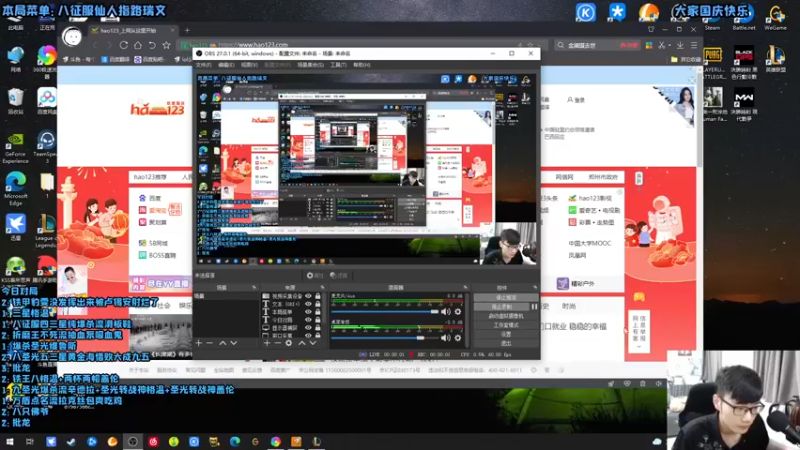Open NetEase Music taskbar icon
The height and width of the screenshot is (450, 800).
153,441
